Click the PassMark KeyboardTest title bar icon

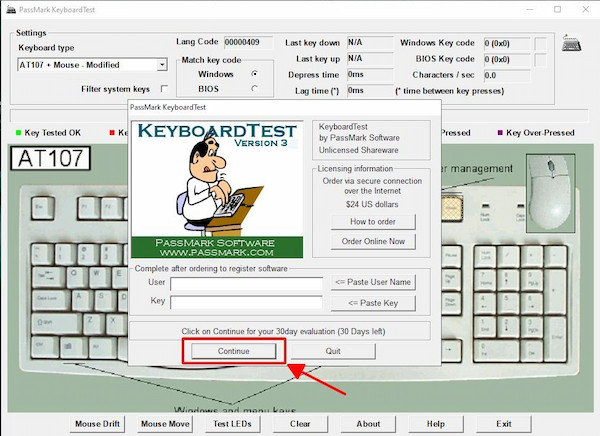(11, 10)
